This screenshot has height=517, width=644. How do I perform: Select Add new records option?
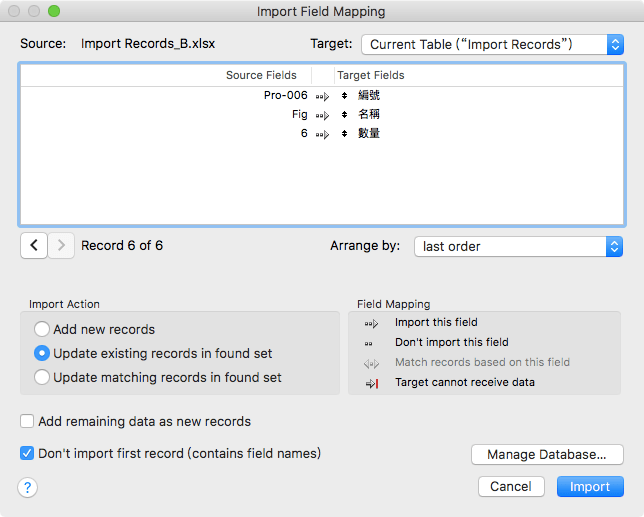tap(42, 329)
